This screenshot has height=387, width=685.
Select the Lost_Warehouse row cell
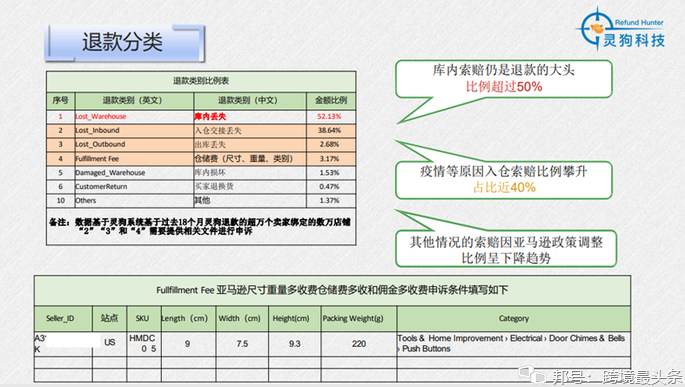134,117
